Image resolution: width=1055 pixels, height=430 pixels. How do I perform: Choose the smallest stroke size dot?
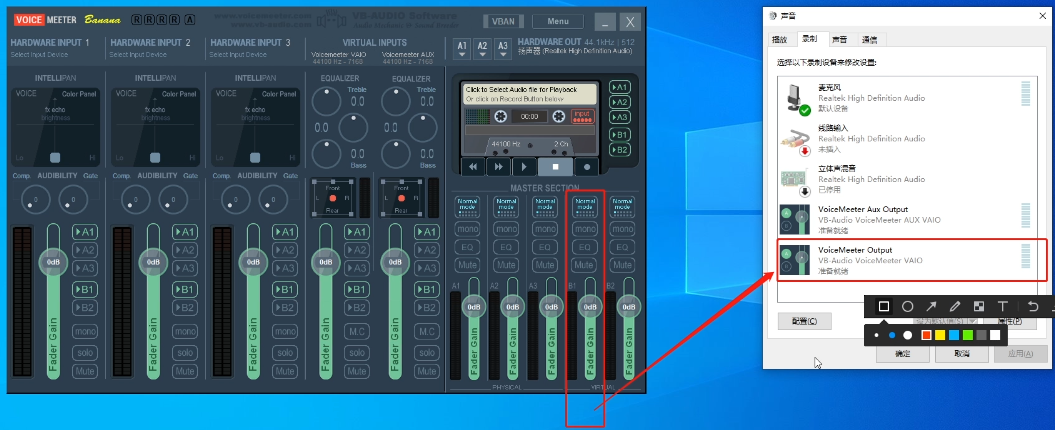pos(876,335)
